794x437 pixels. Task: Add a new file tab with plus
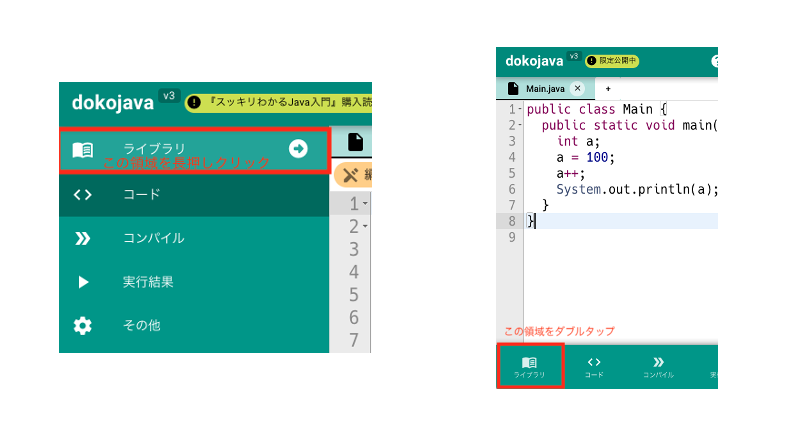(608, 88)
